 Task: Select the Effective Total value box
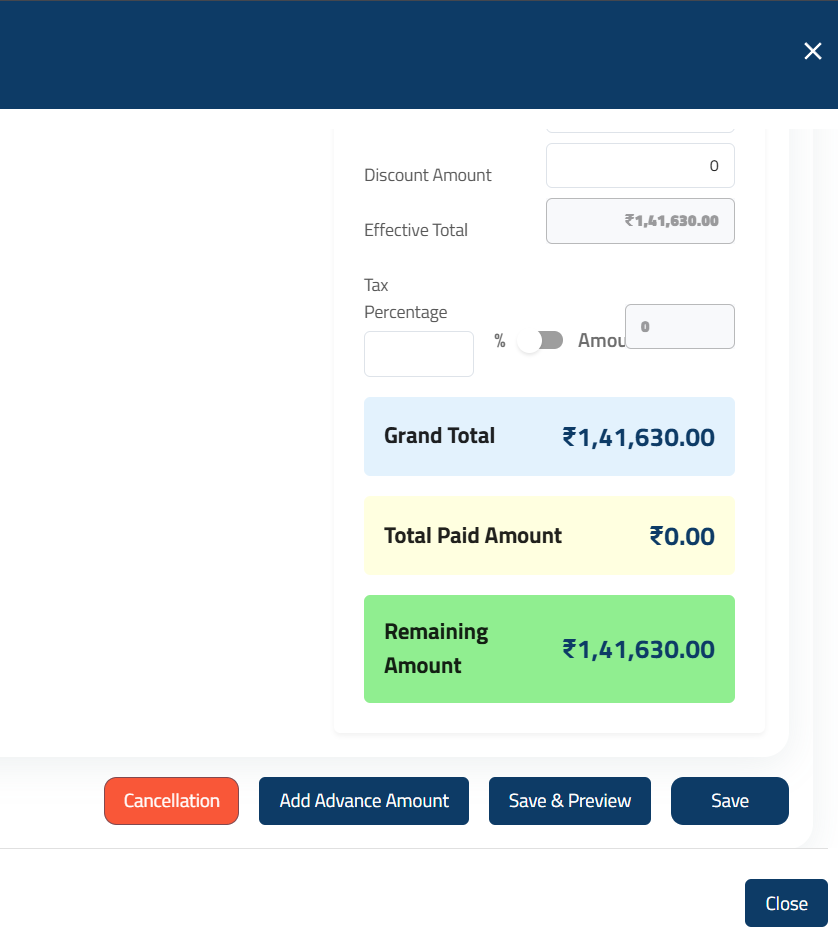[x=640, y=221]
